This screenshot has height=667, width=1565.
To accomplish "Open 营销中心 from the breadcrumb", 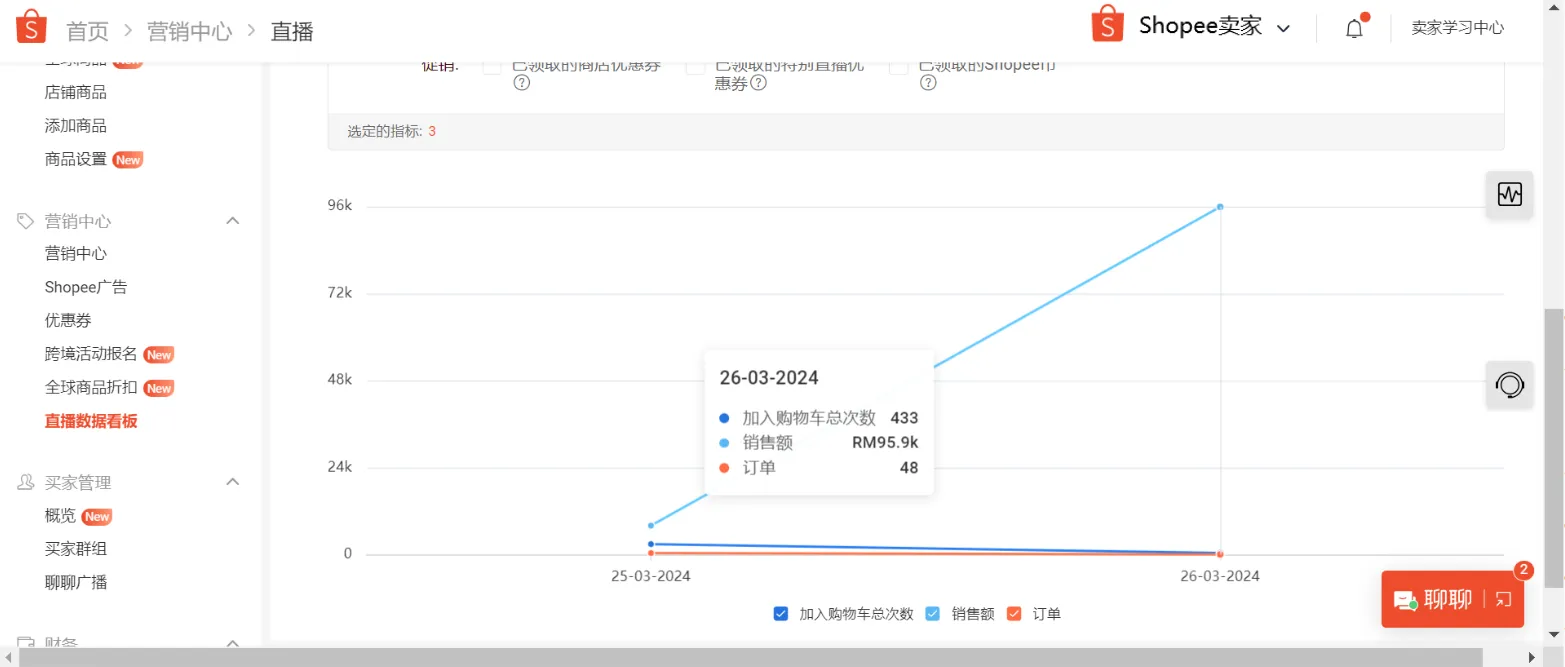I will click(189, 30).
